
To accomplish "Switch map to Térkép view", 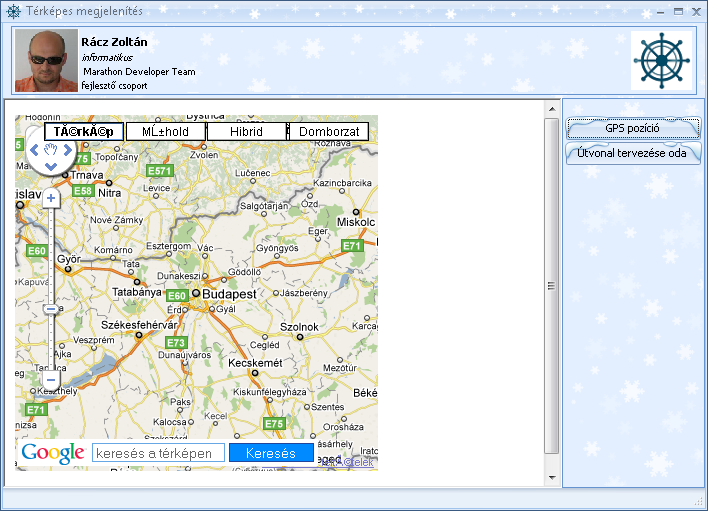I will click(84, 132).
